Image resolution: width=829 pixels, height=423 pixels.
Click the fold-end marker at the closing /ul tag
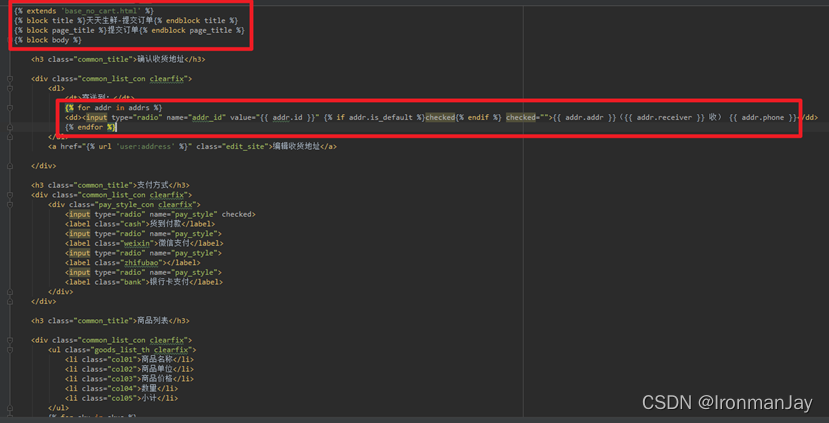click(10, 408)
